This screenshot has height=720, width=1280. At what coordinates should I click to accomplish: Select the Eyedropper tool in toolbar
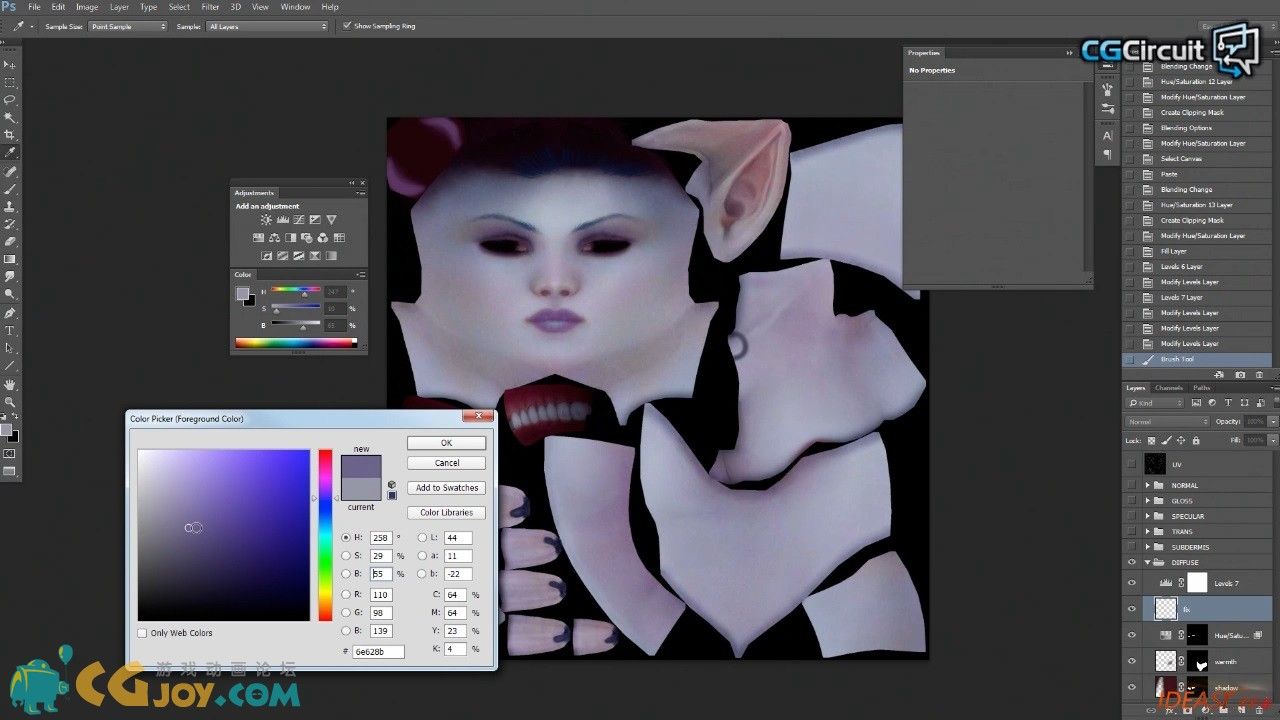click(x=10, y=152)
